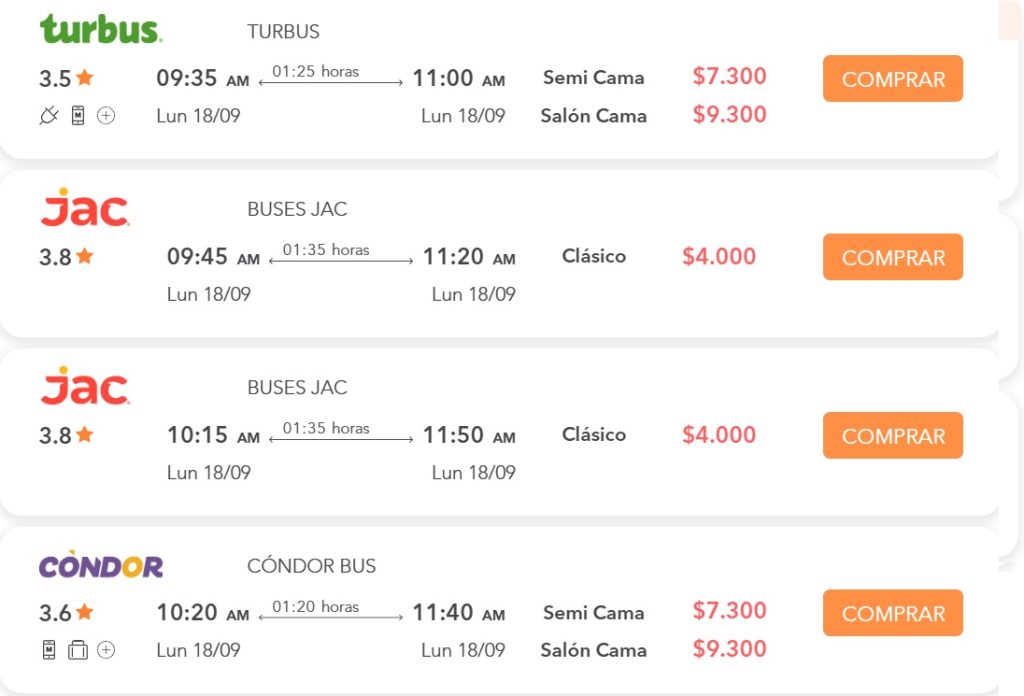Click the power plug amenity icon for Turbus
This screenshot has height=696, width=1024.
pos(49,116)
